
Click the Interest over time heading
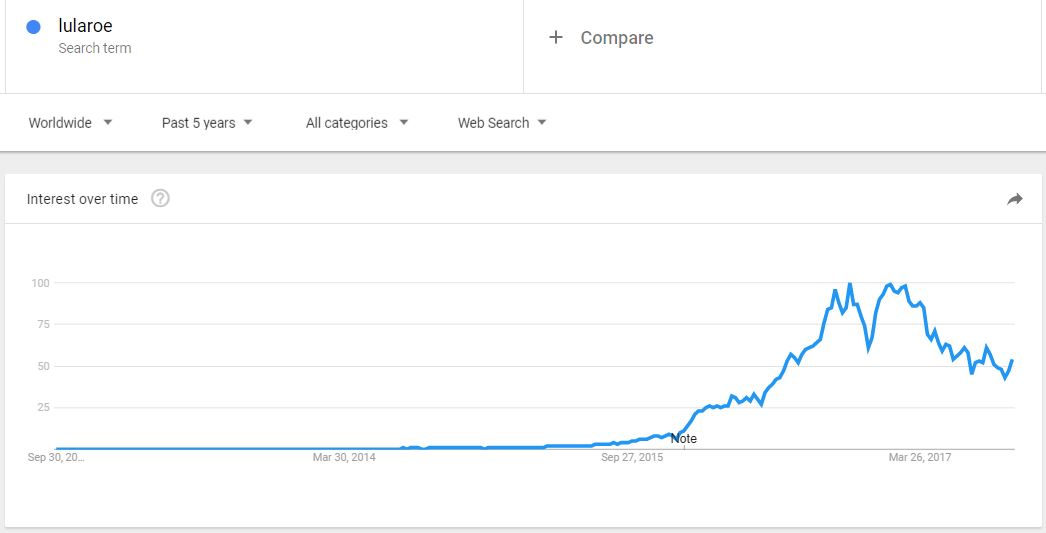click(x=82, y=199)
